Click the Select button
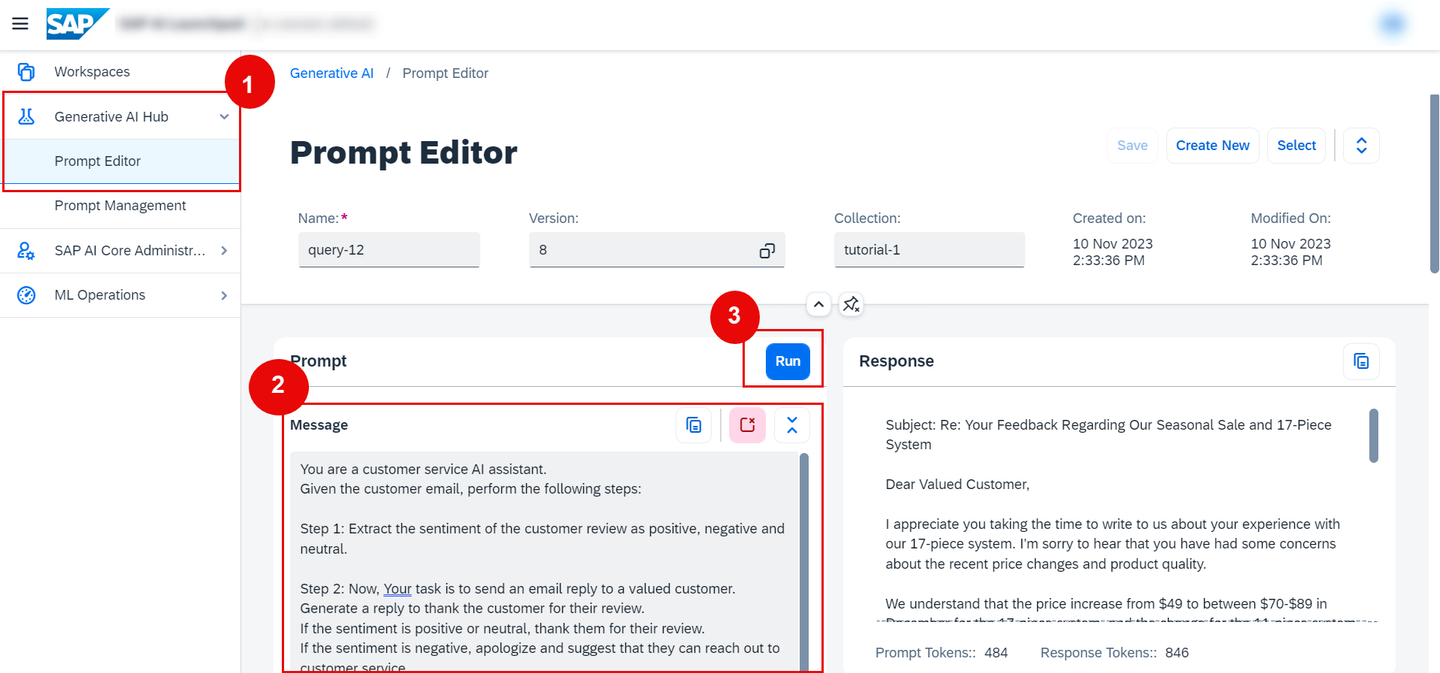Image resolution: width=1440 pixels, height=673 pixels. [x=1297, y=145]
